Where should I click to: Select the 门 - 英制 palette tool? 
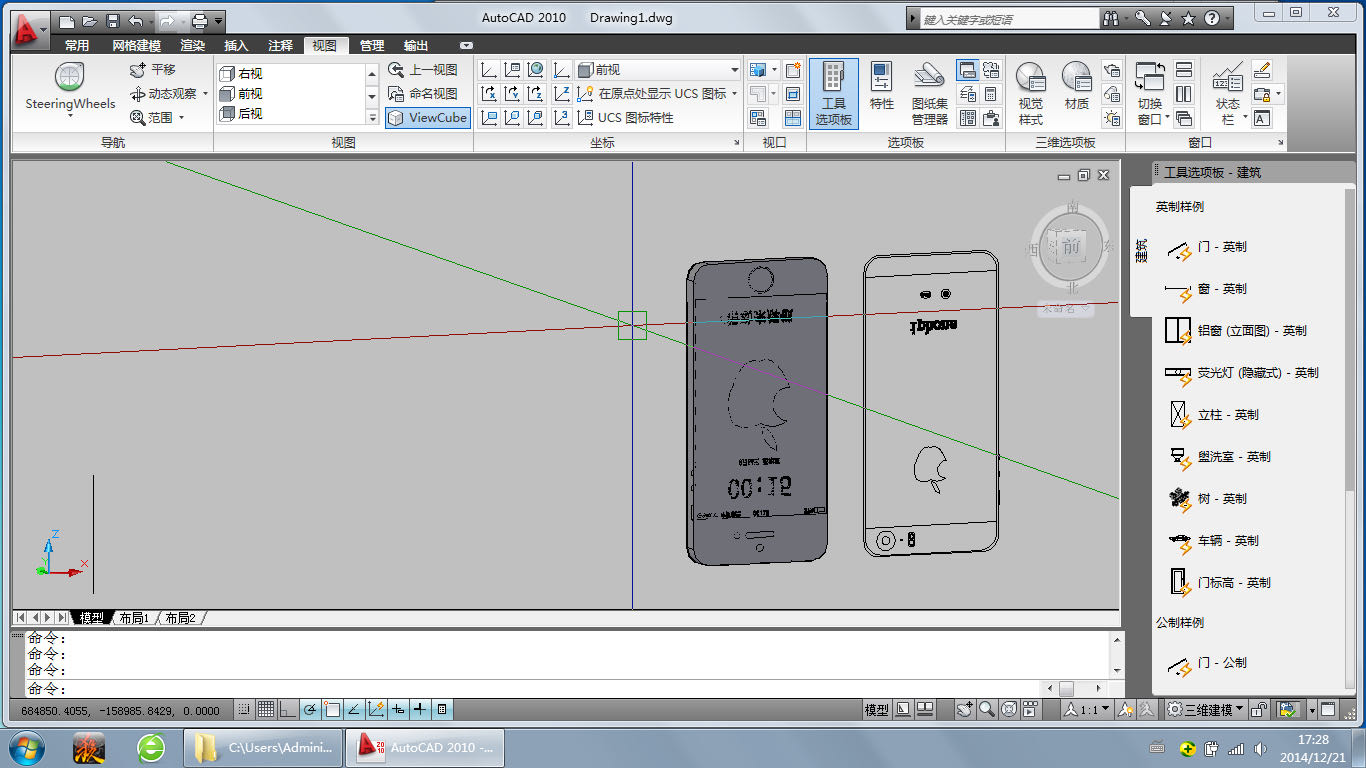[x=1208, y=247]
